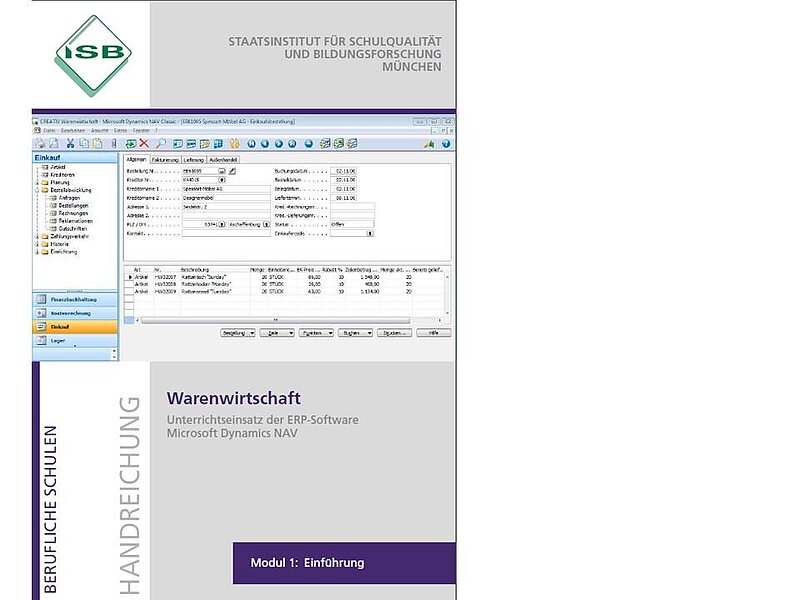This screenshot has height=600, width=800.
Task: Click the horizontal scrollbar under the order lines
Action: 275,320
